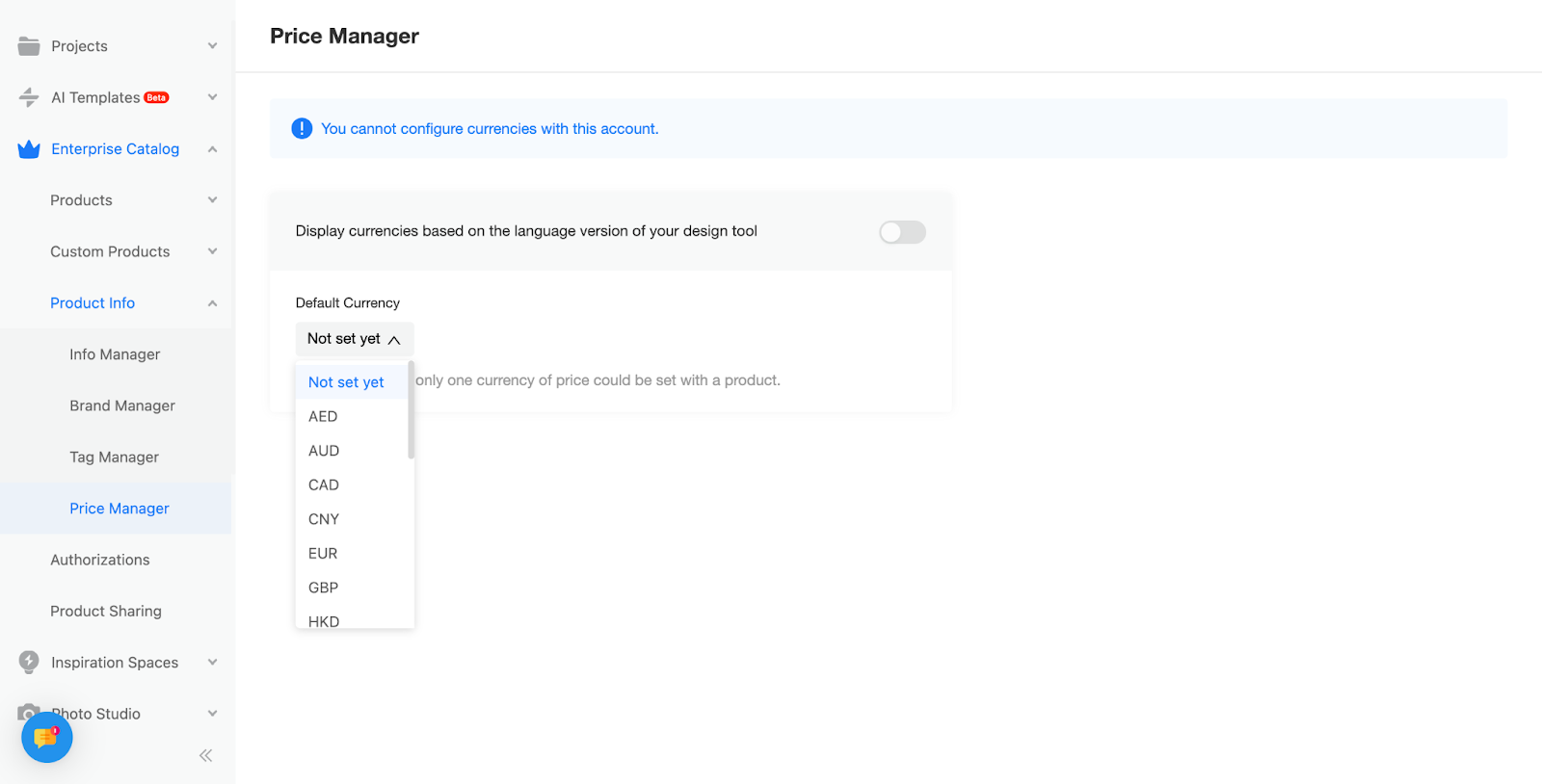This screenshot has width=1542, height=784.
Task: Click the blue info alert icon
Action: [302, 129]
